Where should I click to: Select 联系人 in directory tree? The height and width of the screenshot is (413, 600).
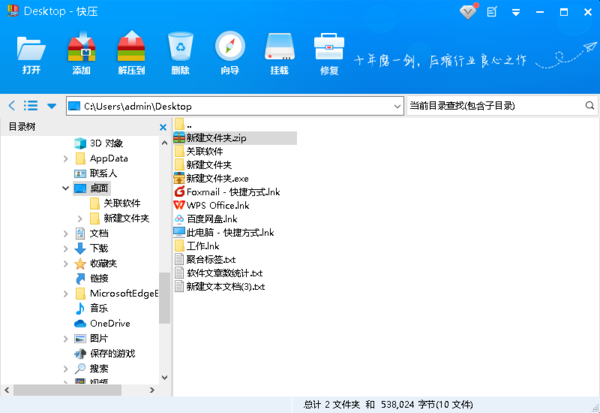pyautogui.click(x=103, y=173)
